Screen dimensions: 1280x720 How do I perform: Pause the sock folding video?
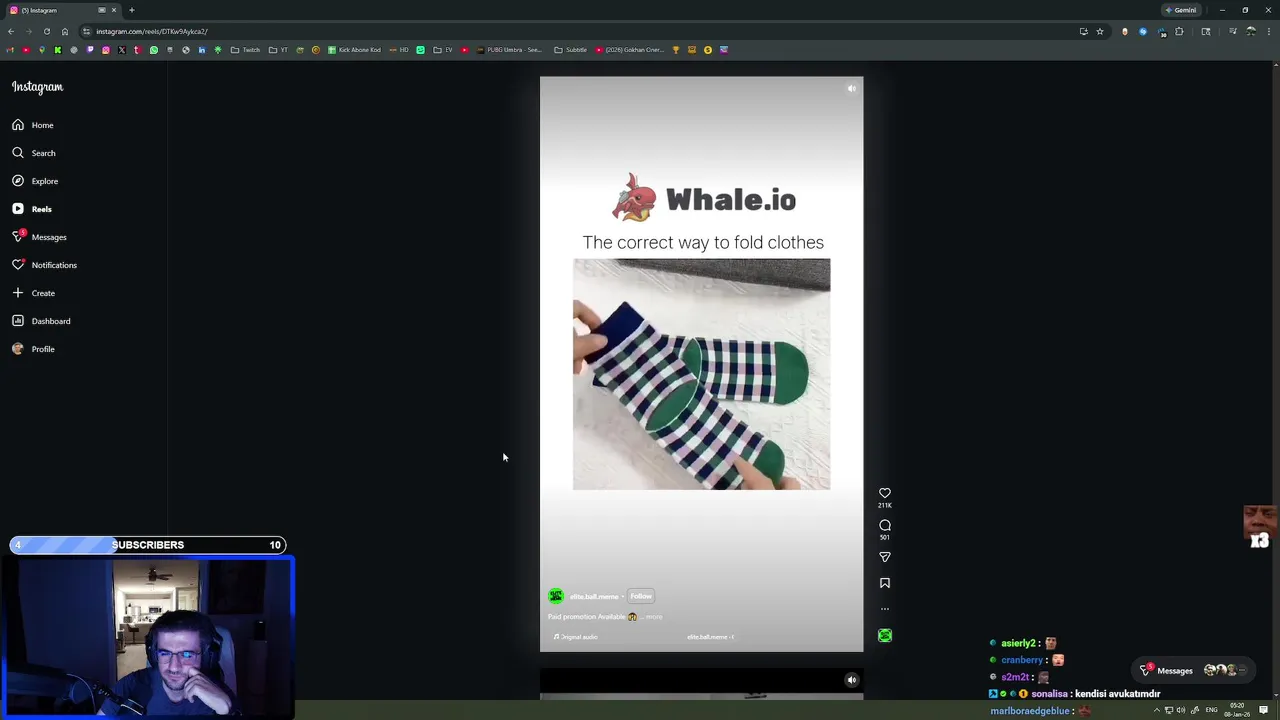click(701, 374)
